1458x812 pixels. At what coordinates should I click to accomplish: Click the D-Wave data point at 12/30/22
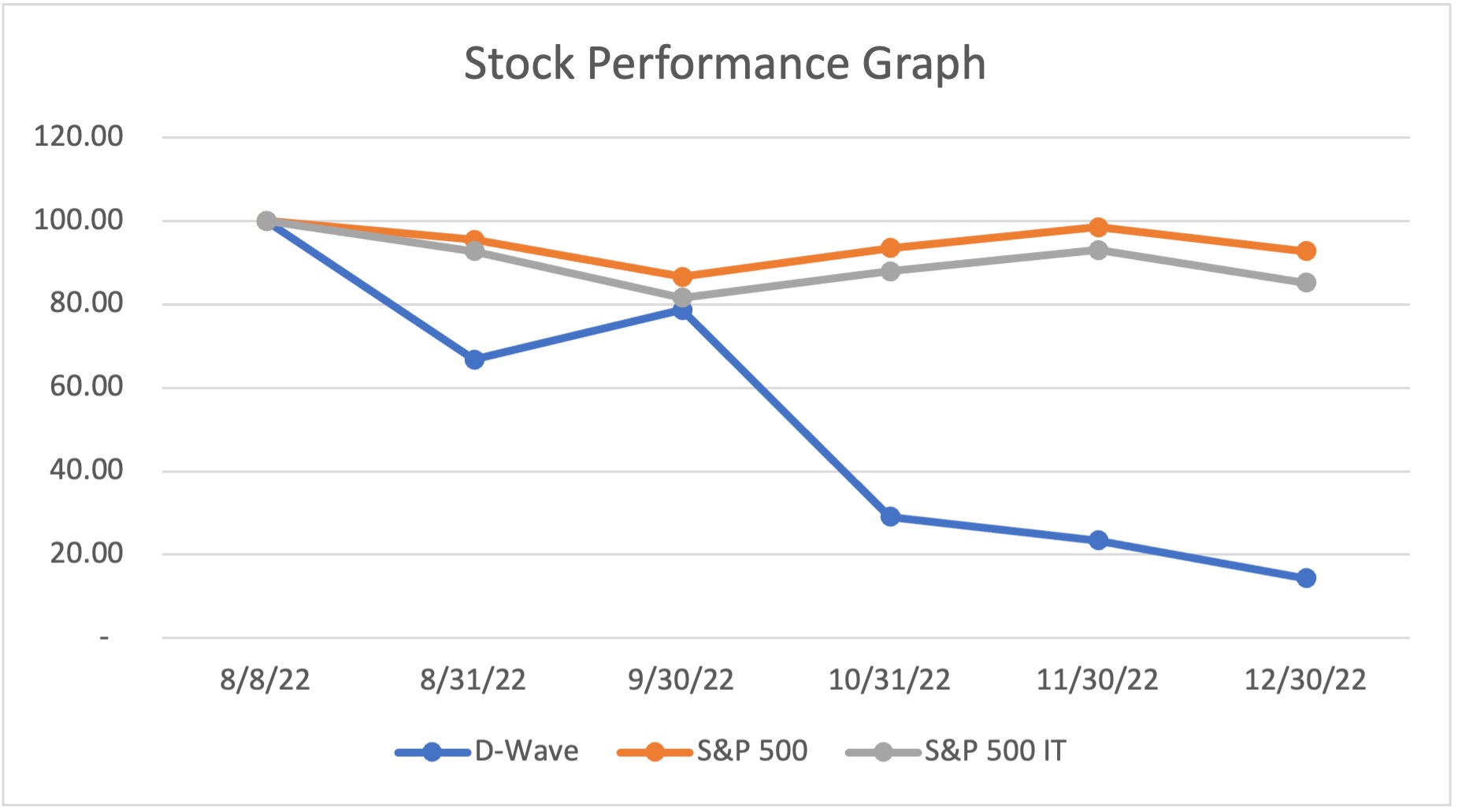[x=1306, y=578]
